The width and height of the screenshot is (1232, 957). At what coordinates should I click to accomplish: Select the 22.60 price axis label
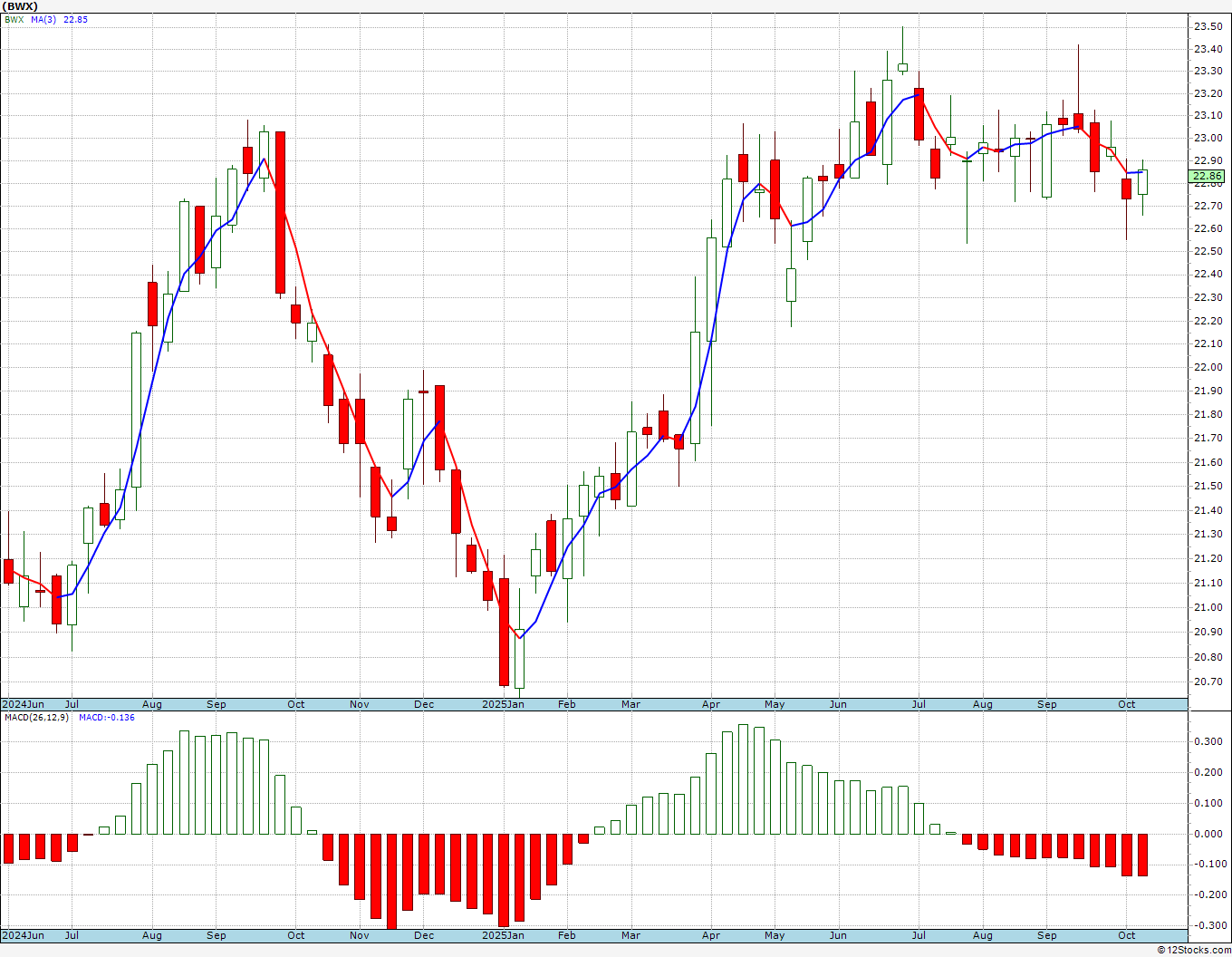[1208, 227]
